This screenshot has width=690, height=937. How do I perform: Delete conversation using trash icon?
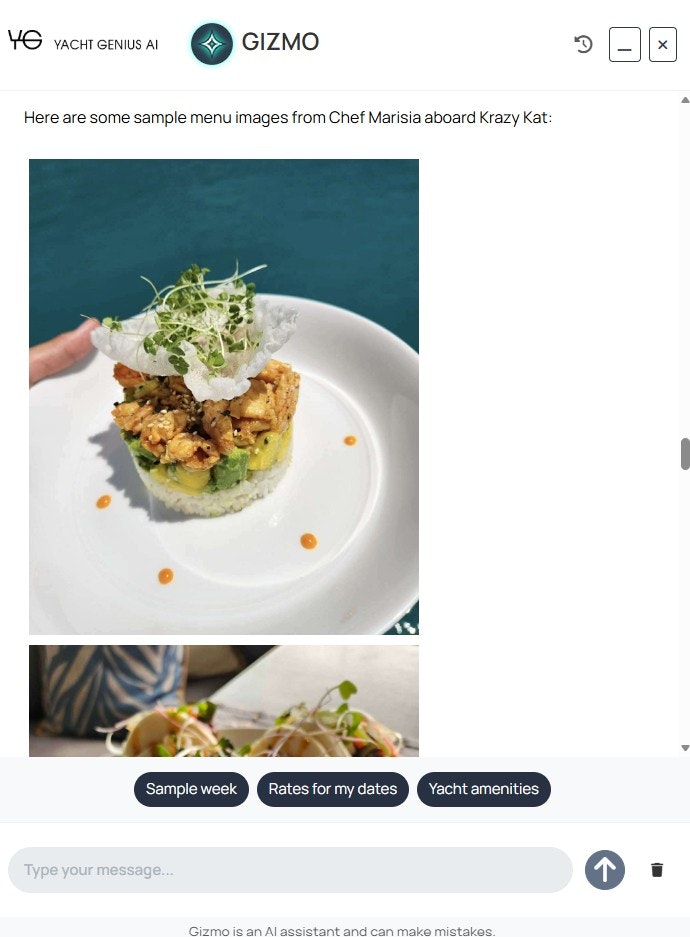point(657,869)
